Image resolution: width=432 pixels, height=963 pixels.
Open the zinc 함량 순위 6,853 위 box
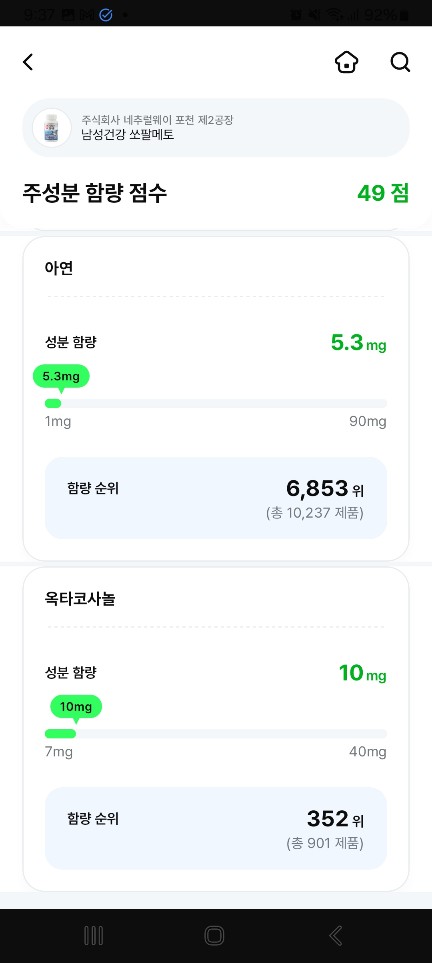pos(216,498)
